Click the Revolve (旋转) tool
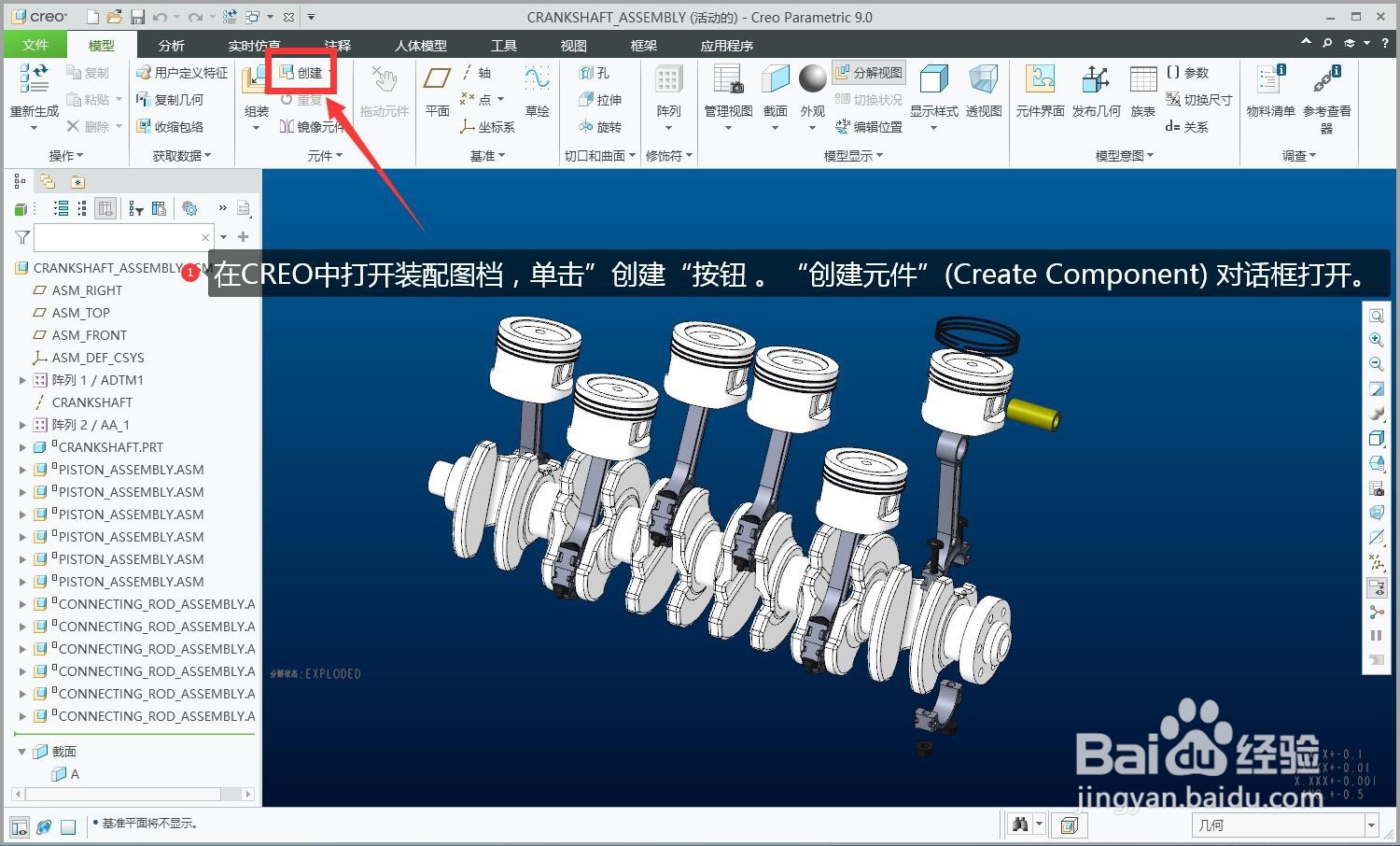 click(x=599, y=127)
